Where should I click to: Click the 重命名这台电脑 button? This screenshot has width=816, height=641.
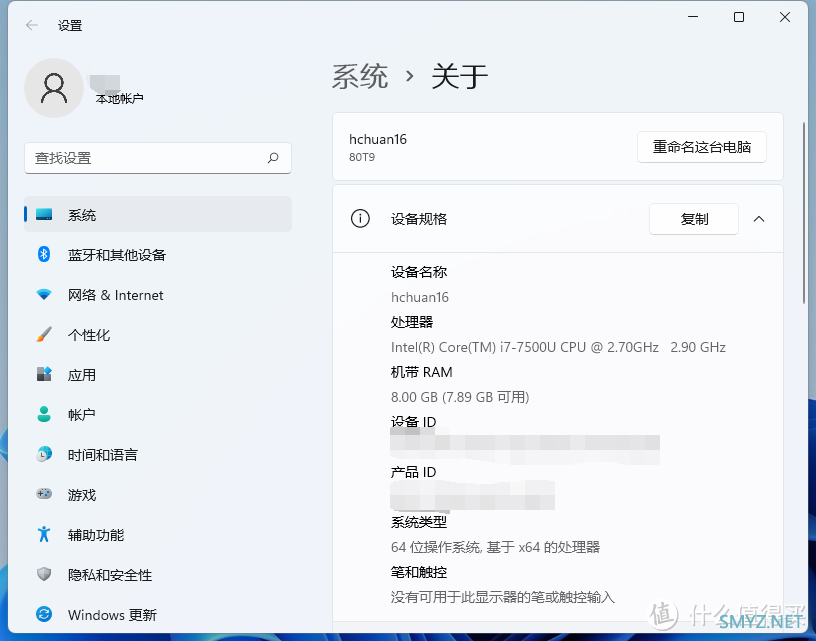click(702, 147)
